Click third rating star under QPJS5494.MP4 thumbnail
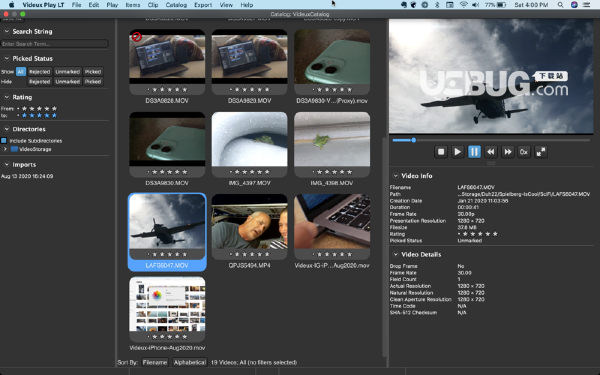Image resolution: width=600 pixels, height=375 pixels. click(x=252, y=254)
